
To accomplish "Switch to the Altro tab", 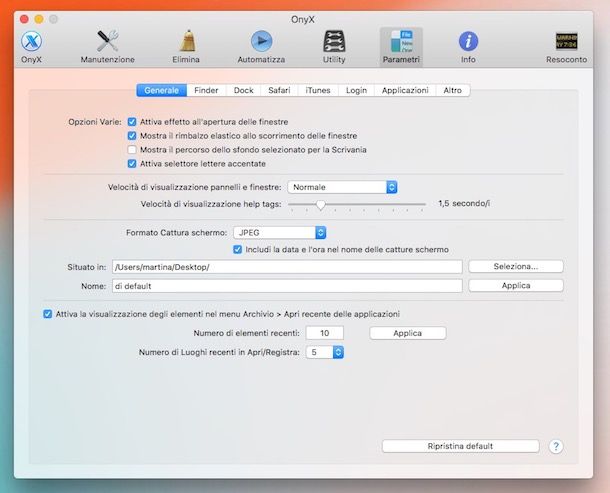I will (x=452, y=90).
